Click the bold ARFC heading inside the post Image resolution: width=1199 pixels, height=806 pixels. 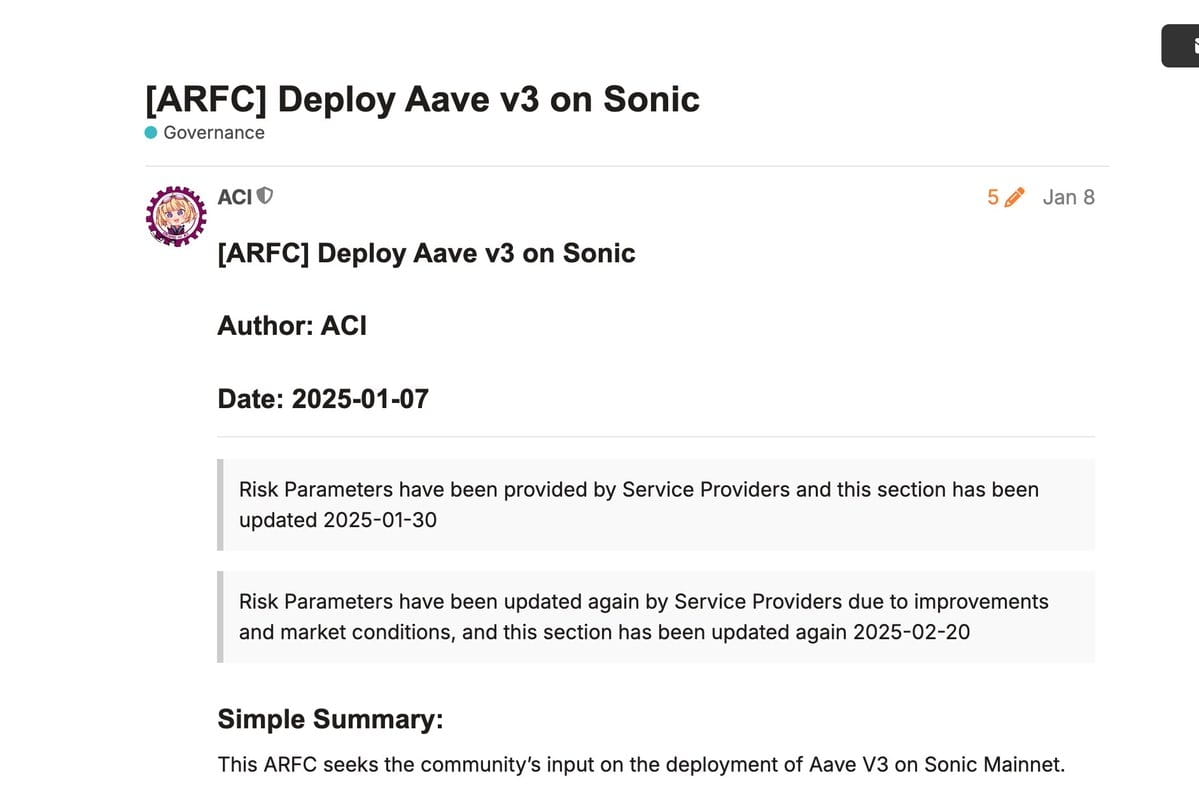click(x=426, y=253)
